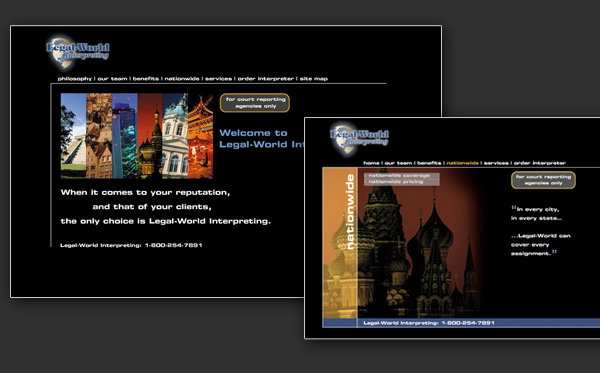Go to home in right page navigation

click(x=371, y=163)
